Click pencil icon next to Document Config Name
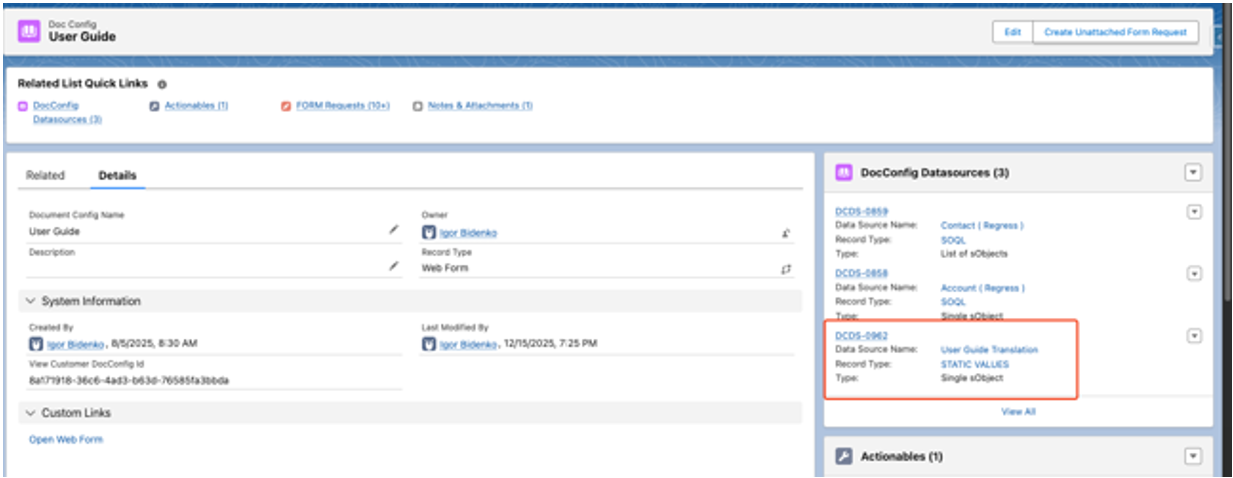The width and height of the screenshot is (1233, 478). tap(393, 230)
